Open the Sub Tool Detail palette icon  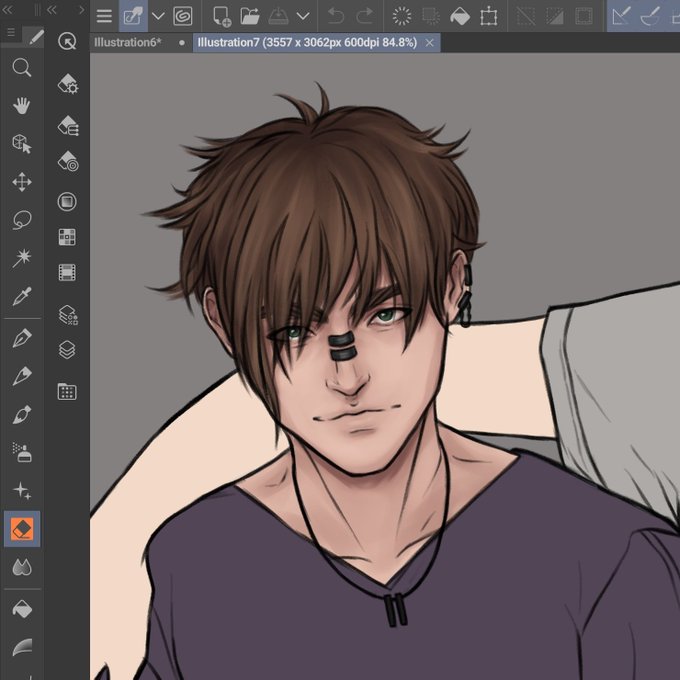click(x=68, y=84)
